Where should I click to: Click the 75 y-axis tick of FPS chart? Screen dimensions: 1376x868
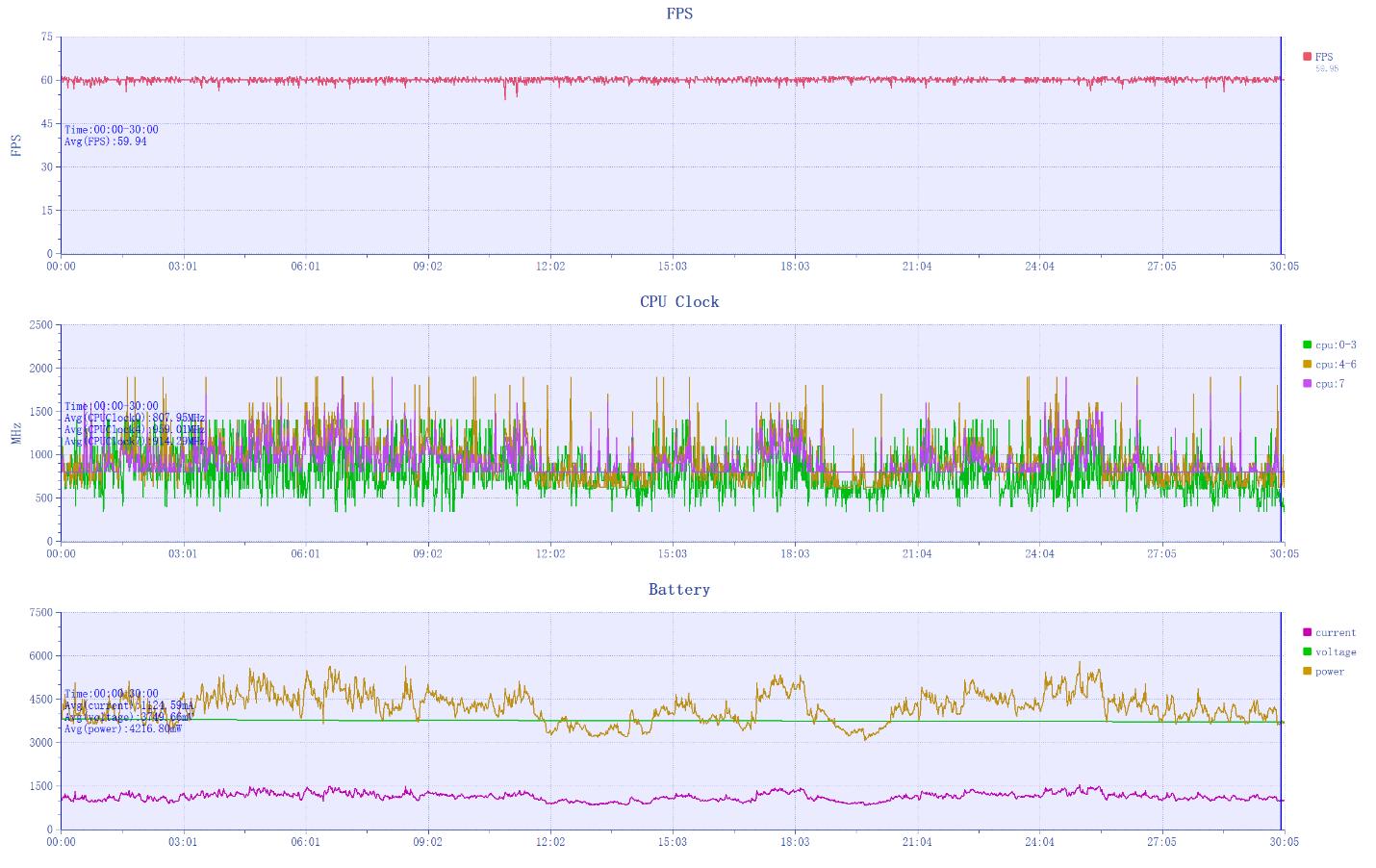coord(47,37)
